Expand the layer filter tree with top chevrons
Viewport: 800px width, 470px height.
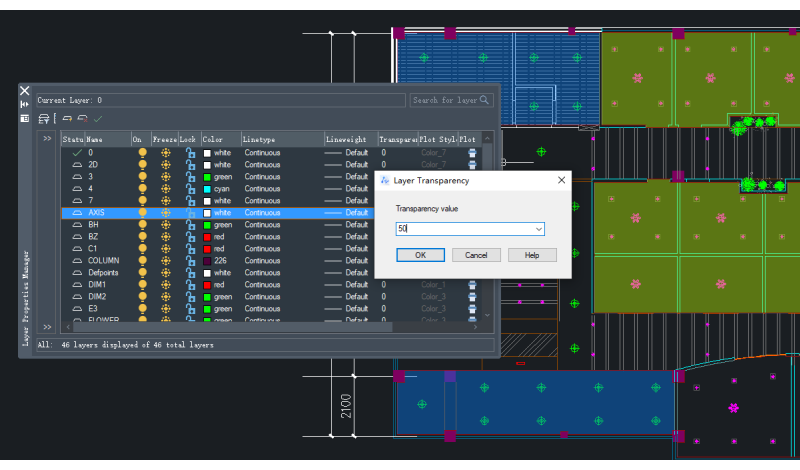pos(47,139)
